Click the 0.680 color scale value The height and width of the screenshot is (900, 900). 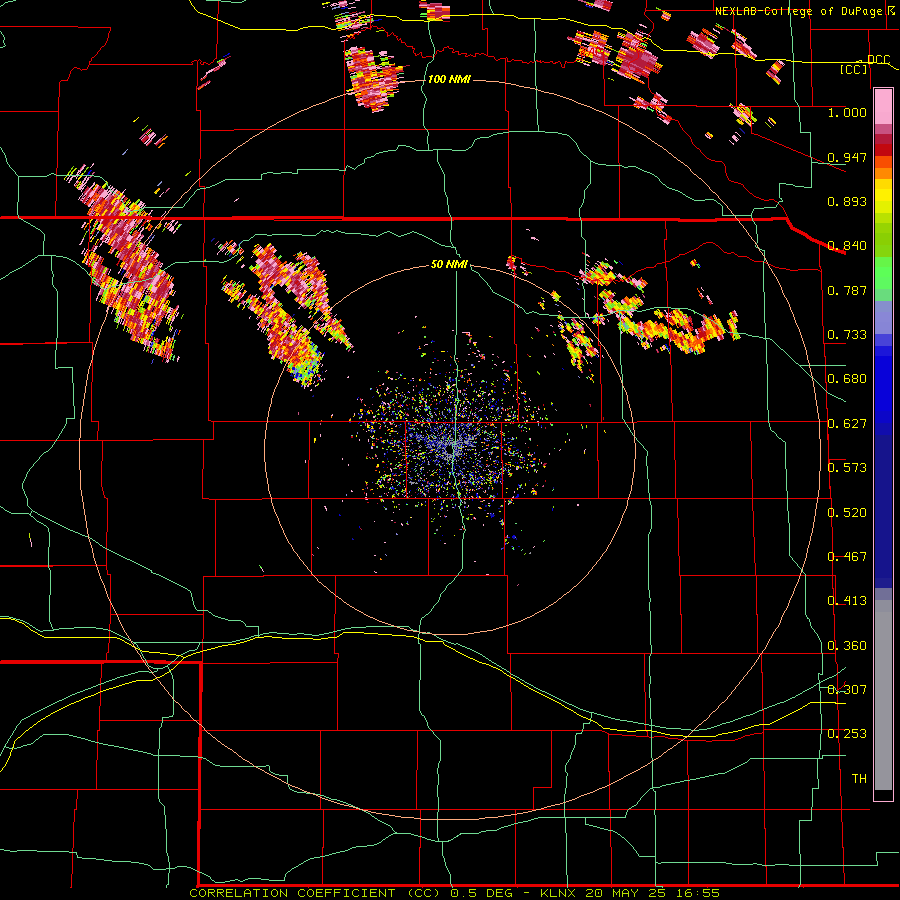pyautogui.click(x=847, y=379)
